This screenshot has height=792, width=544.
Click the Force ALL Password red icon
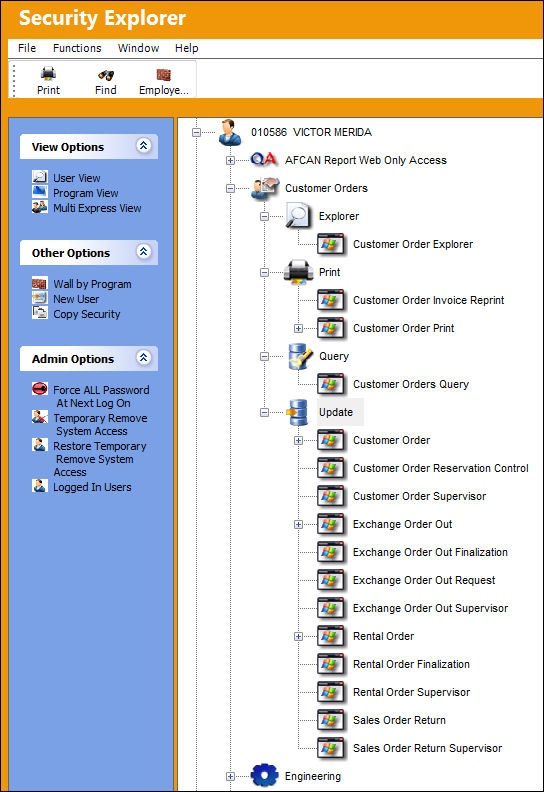pyautogui.click(x=39, y=389)
